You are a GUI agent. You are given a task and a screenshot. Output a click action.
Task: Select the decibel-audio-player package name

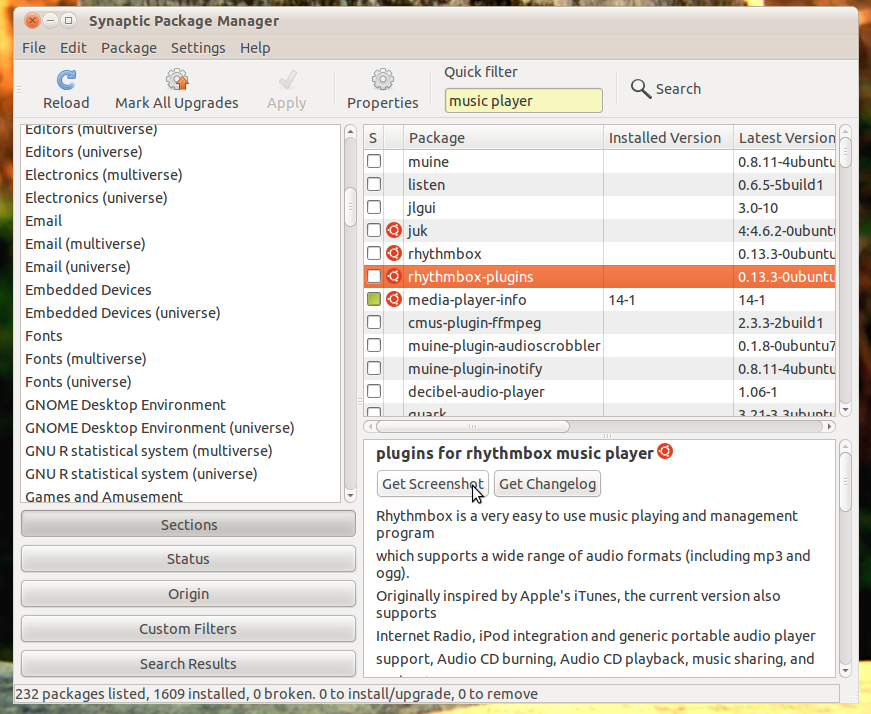click(x=476, y=392)
